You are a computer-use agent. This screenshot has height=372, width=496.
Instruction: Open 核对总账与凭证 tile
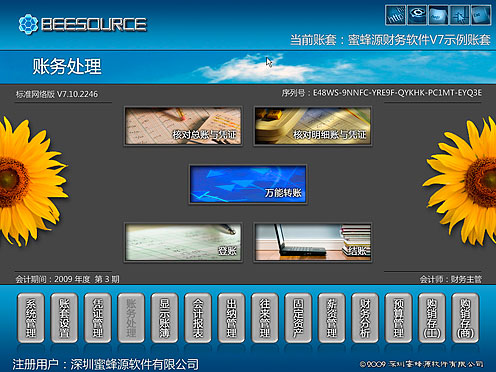point(183,126)
